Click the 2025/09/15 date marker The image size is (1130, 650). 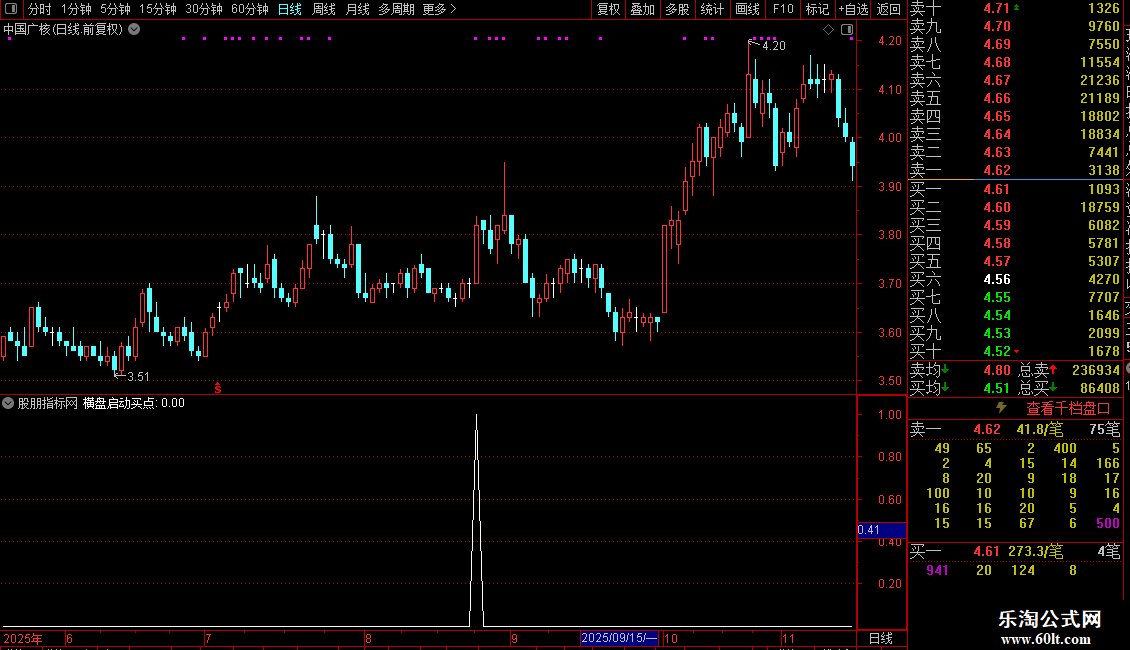click(619, 638)
